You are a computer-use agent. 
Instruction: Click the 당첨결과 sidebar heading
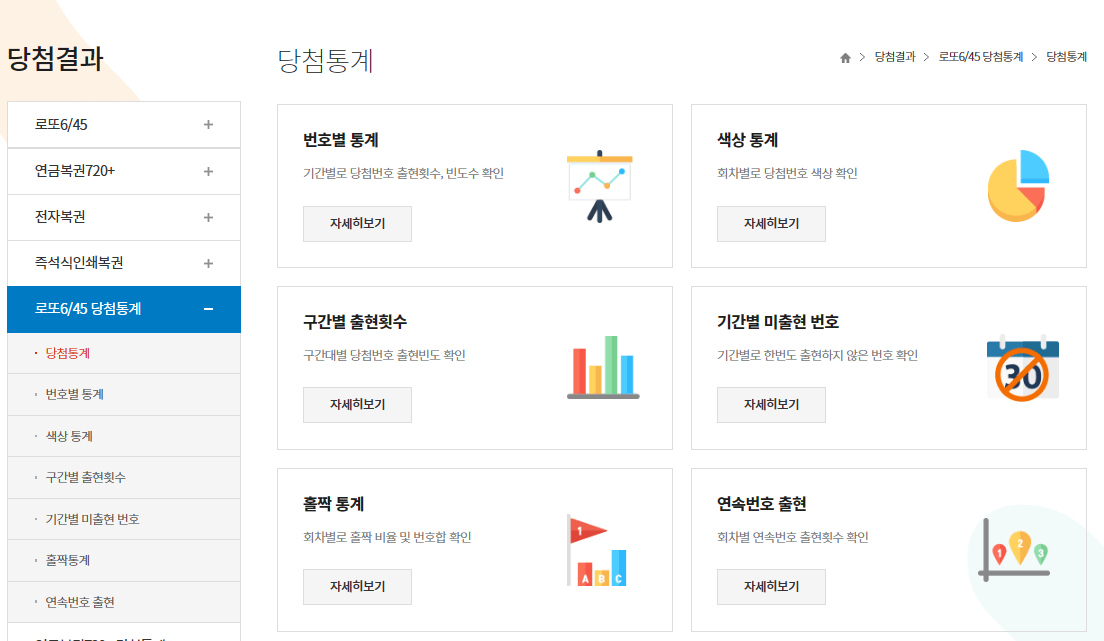56,58
